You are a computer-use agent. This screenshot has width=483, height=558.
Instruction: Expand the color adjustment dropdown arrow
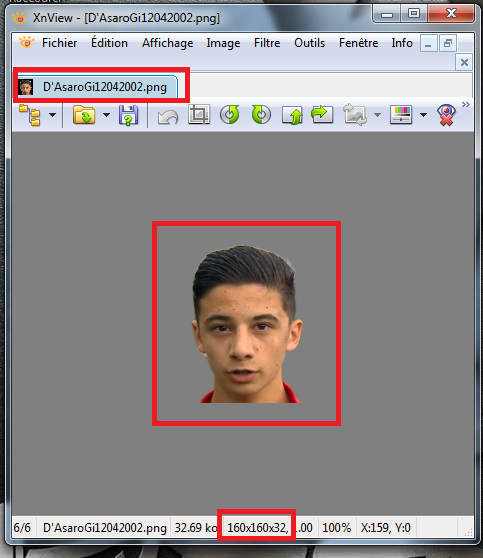pos(423,115)
